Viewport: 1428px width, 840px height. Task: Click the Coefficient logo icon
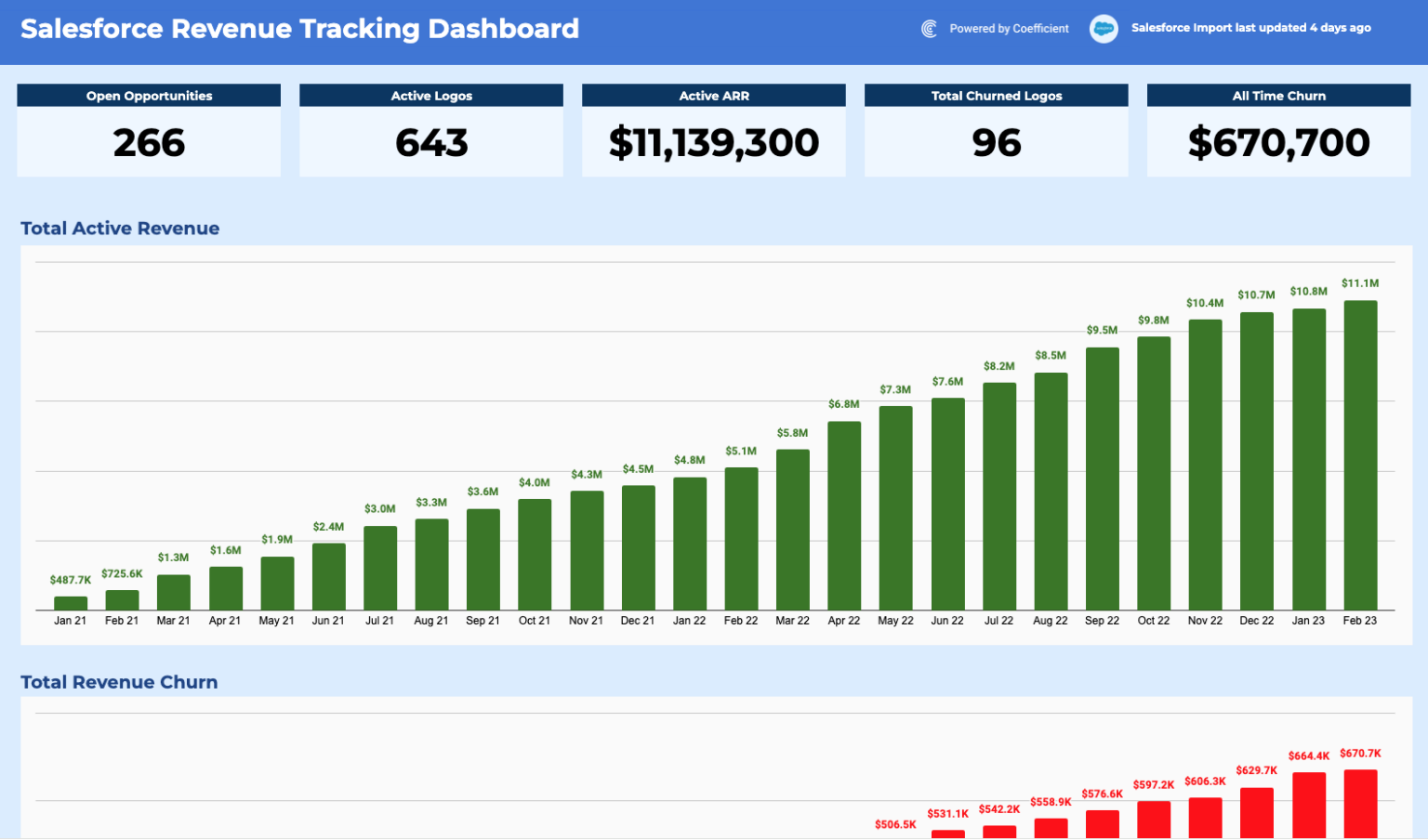(929, 29)
